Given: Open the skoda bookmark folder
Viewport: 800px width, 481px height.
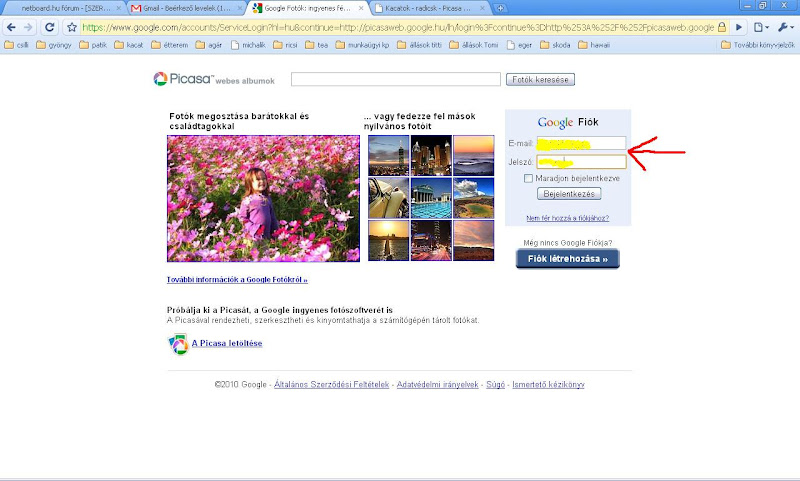Looking at the screenshot, I should (556, 45).
